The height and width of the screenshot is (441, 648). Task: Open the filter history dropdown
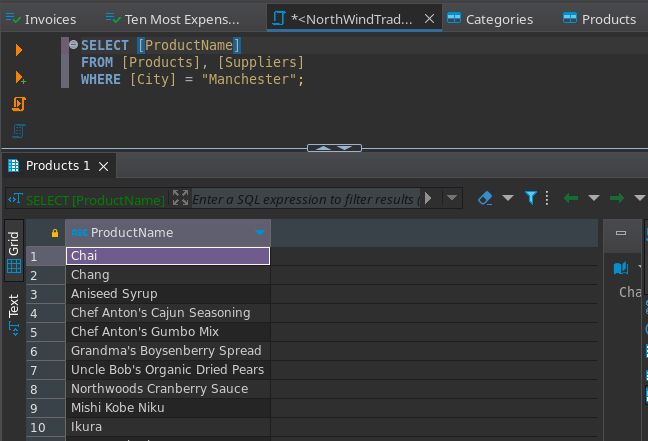(x=453, y=198)
